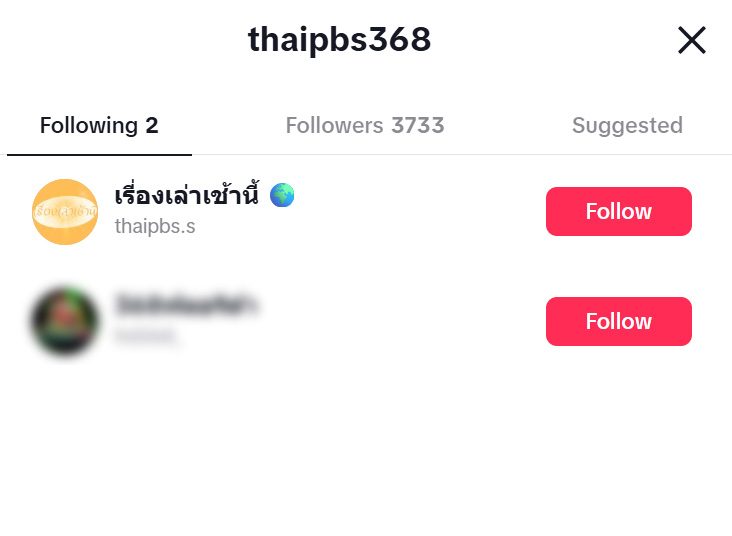Close the thaipbs368 follow list dialog

click(x=691, y=40)
